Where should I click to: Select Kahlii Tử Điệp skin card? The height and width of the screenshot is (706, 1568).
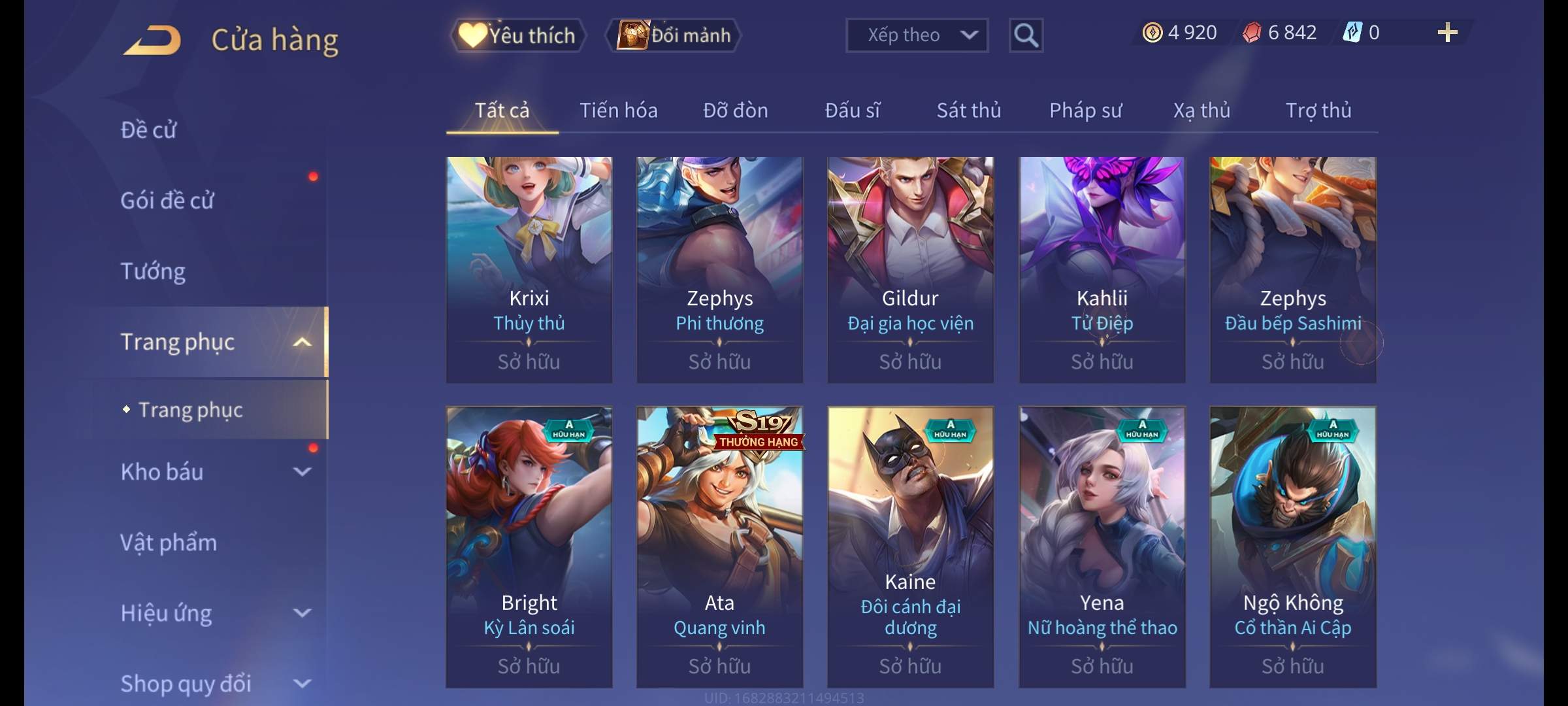[x=1102, y=269]
